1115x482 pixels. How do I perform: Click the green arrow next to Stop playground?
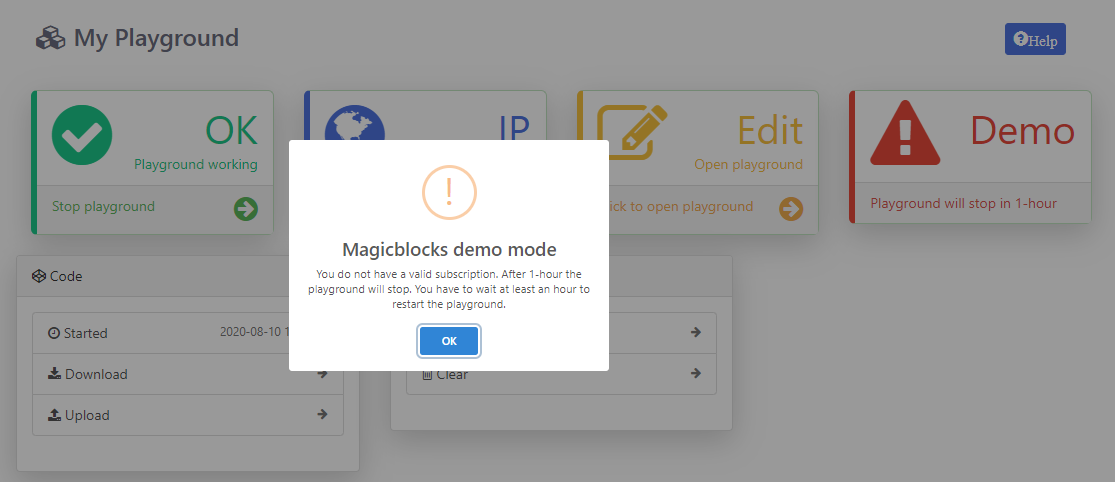[x=246, y=209]
